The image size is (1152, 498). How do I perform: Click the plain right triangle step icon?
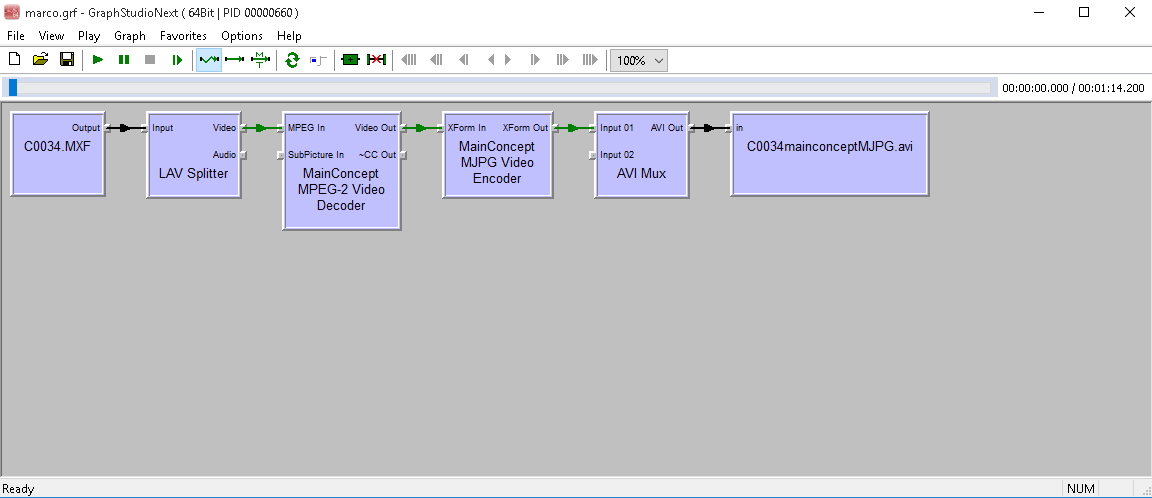coord(508,60)
